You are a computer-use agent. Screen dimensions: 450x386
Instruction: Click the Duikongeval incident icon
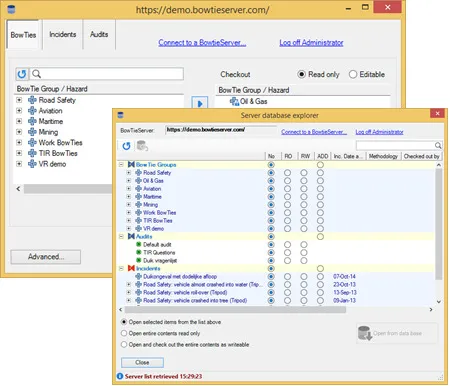tap(139, 276)
